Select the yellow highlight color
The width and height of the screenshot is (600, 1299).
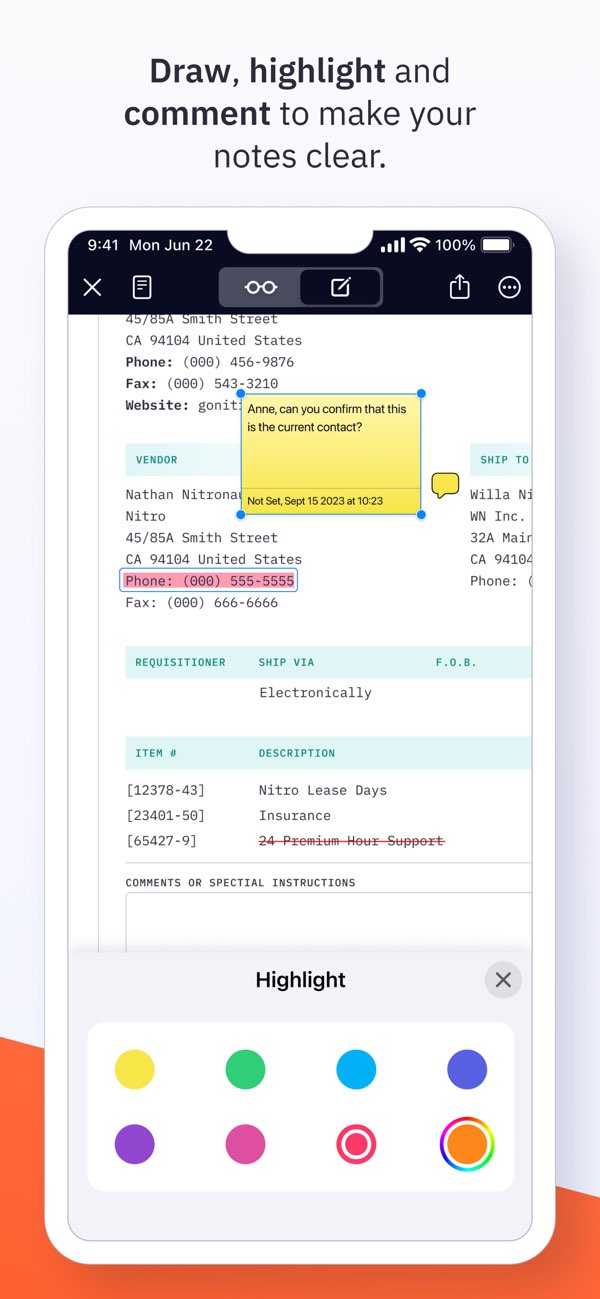point(135,1069)
